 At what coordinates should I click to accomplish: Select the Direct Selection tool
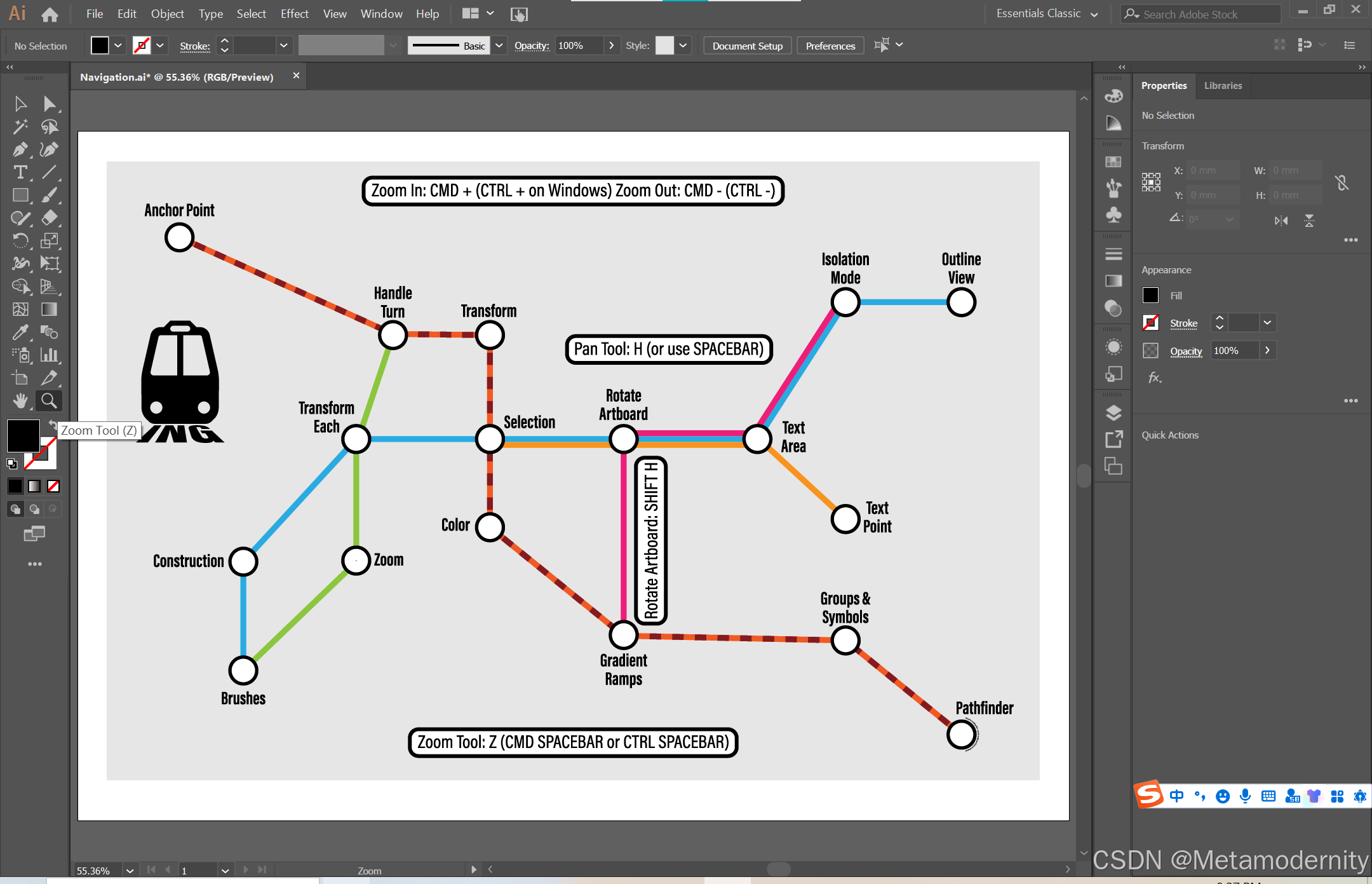[x=49, y=104]
